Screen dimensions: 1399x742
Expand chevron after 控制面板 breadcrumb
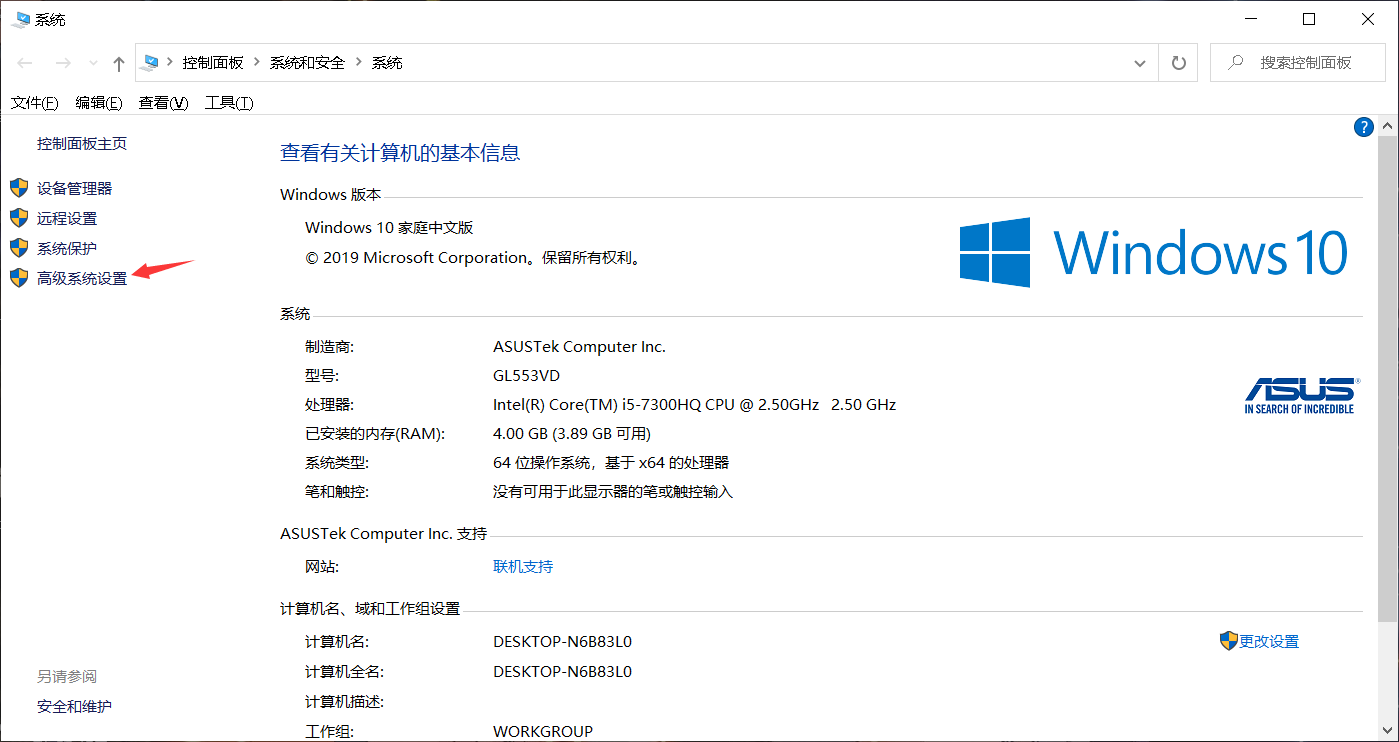pyautogui.click(x=257, y=62)
